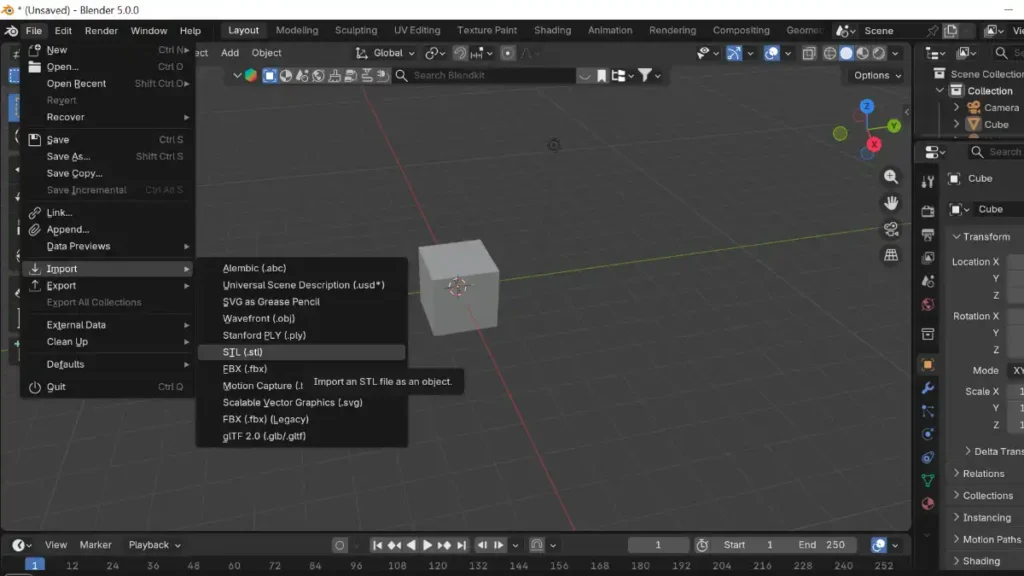1024x576 pixels.
Task: Toggle auto keying record button
Action: click(340, 545)
